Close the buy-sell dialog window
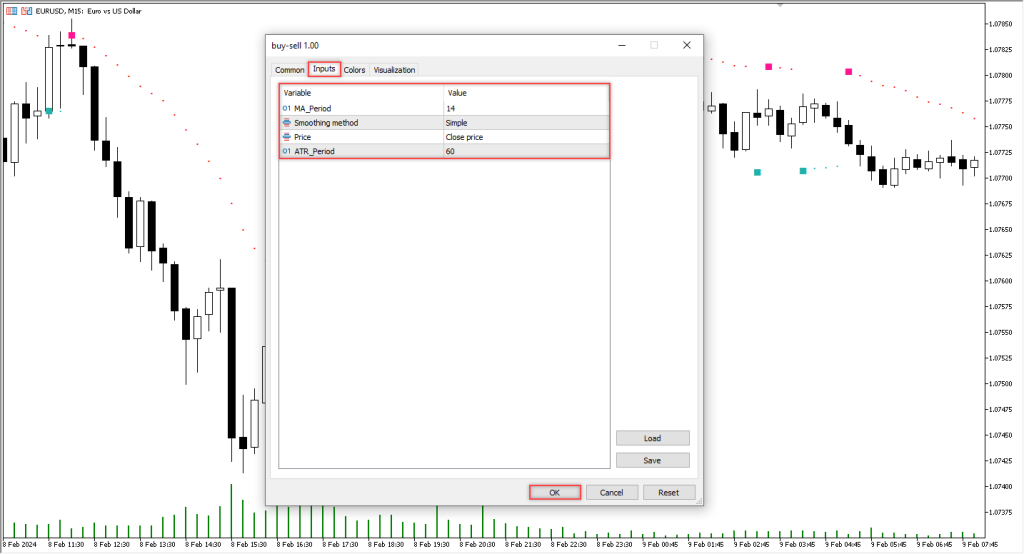 click(x=686, y=45)
